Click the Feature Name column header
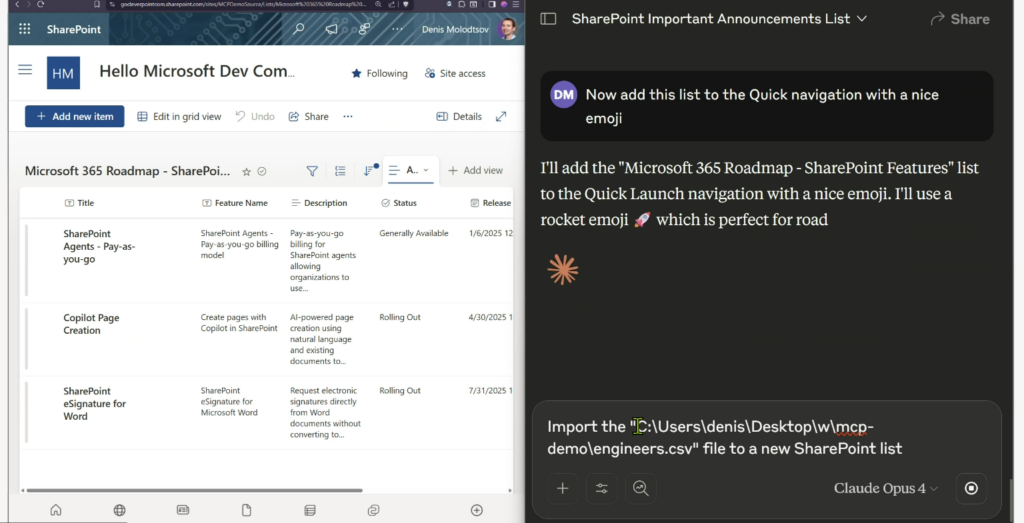1024x523 pixels. point(235,203)
